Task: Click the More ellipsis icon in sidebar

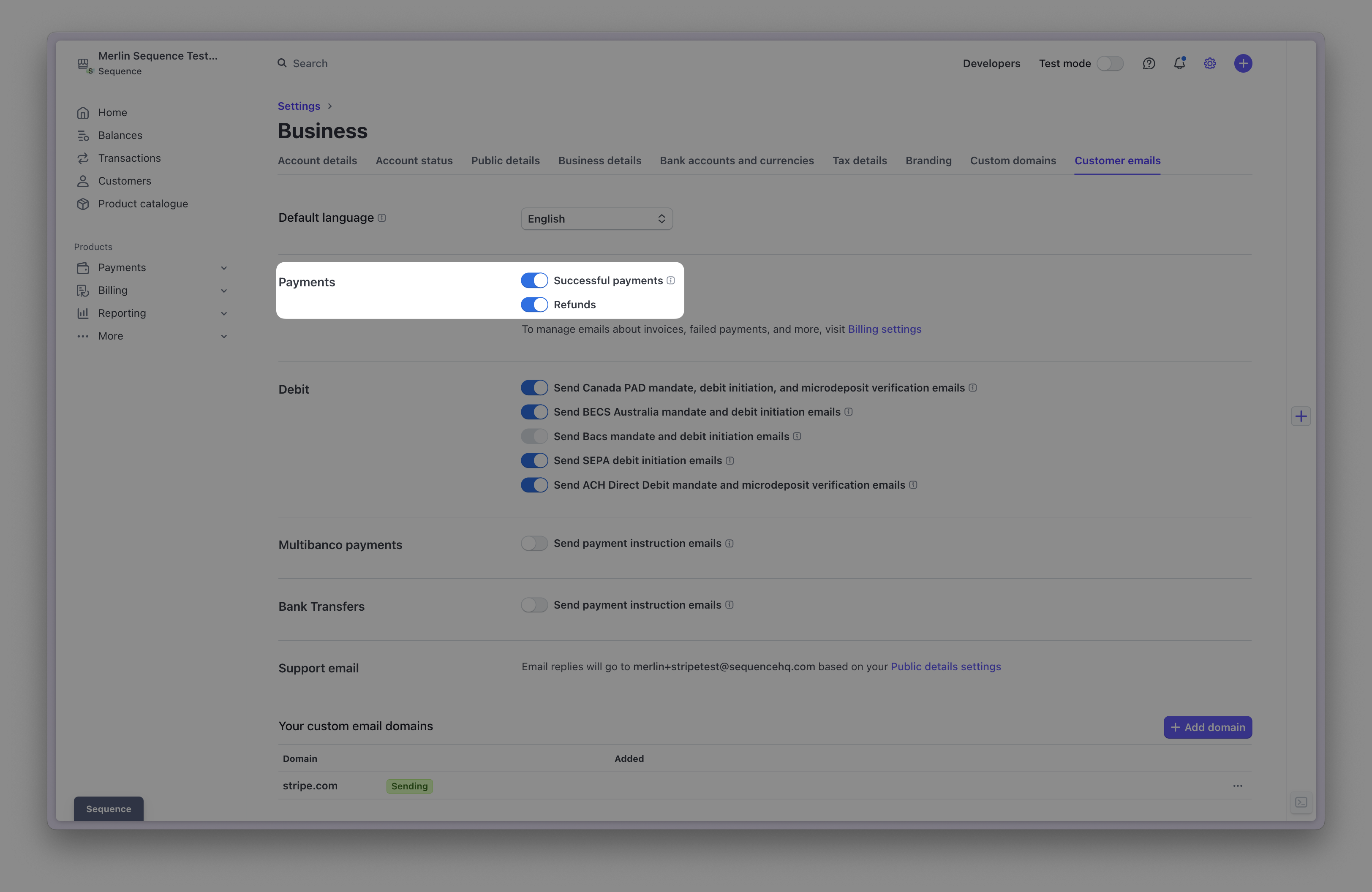Action: click(x=83, y=336)
